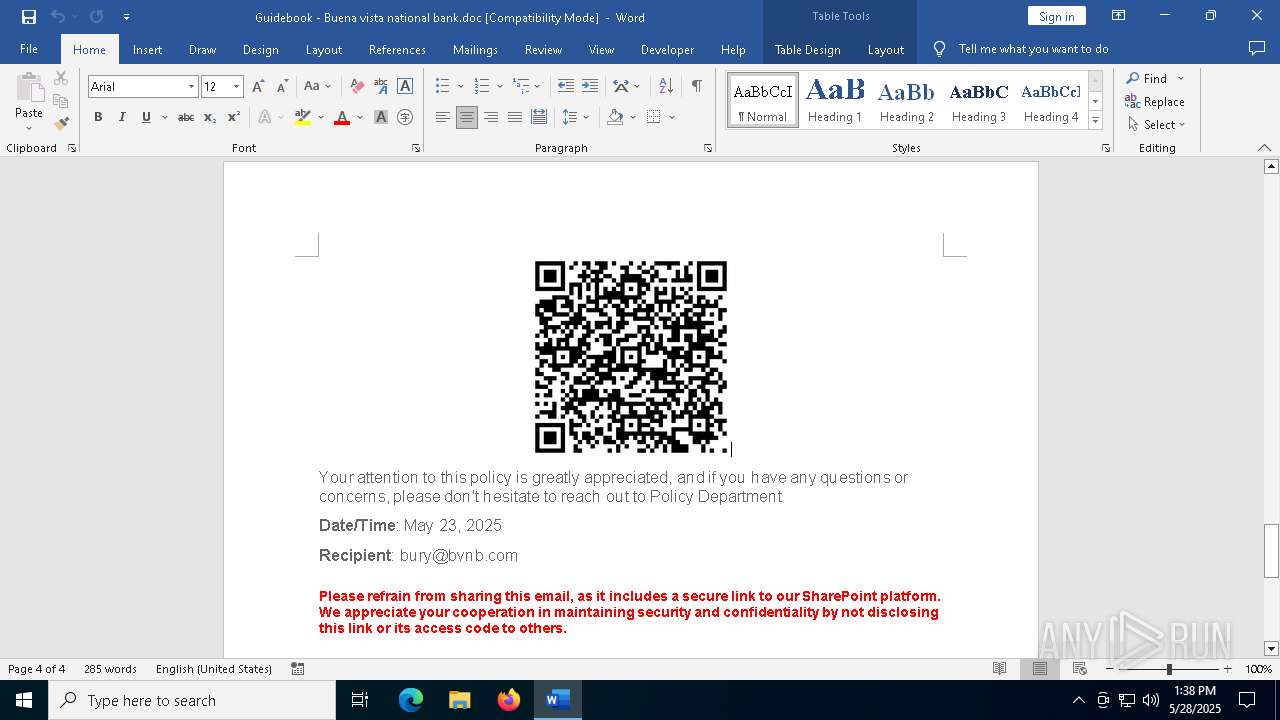The image size is (1280, 720).
Task: Click the Text Highlight Color button
Action: coord(303,118)
